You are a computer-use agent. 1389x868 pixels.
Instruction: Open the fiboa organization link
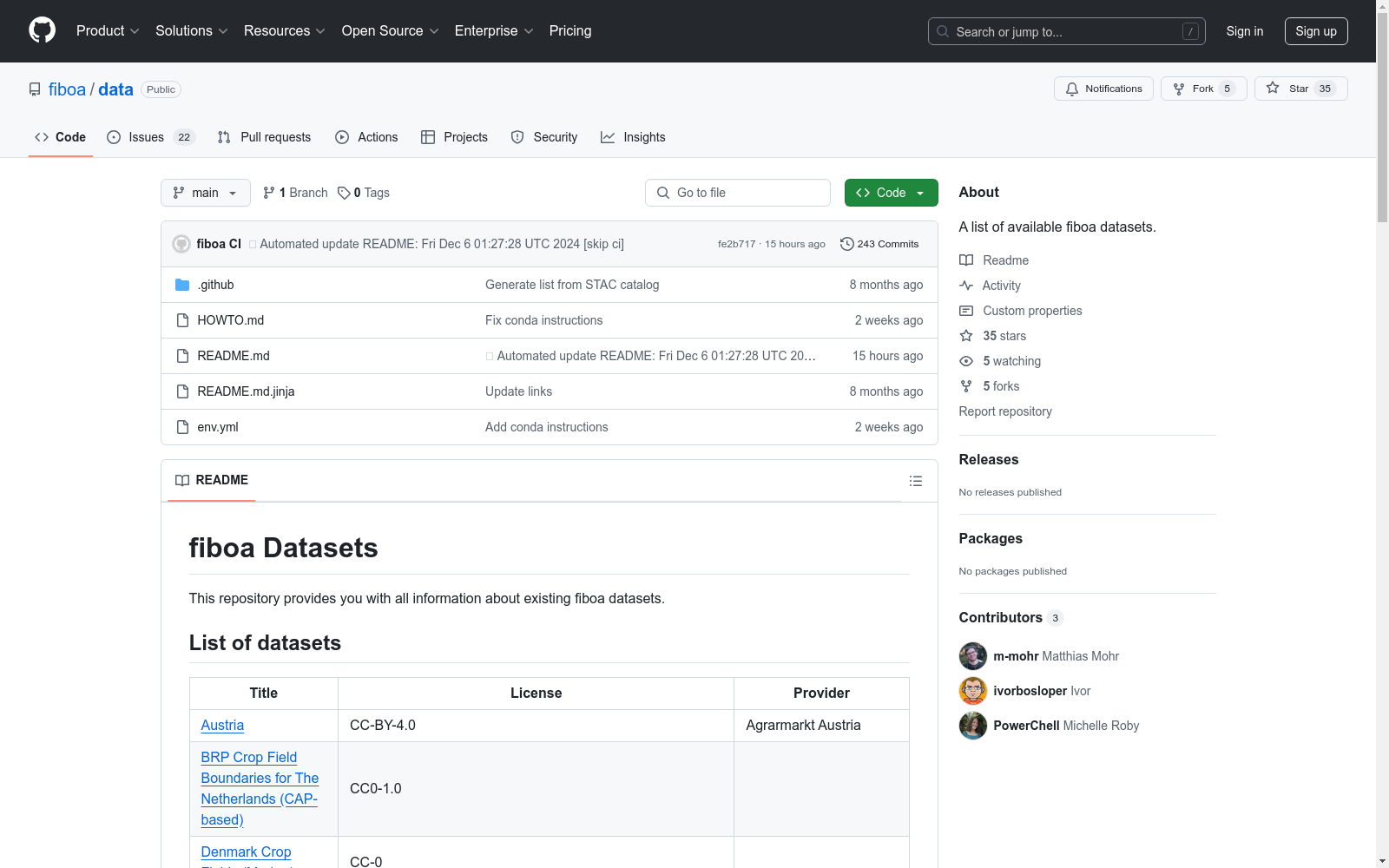coord(67,89)
